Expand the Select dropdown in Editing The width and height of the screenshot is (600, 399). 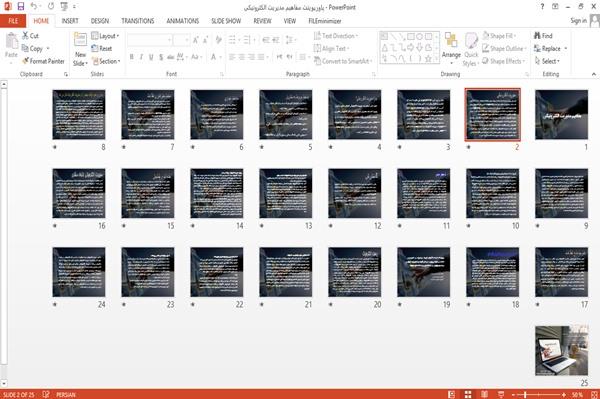[x=547, y=61]
